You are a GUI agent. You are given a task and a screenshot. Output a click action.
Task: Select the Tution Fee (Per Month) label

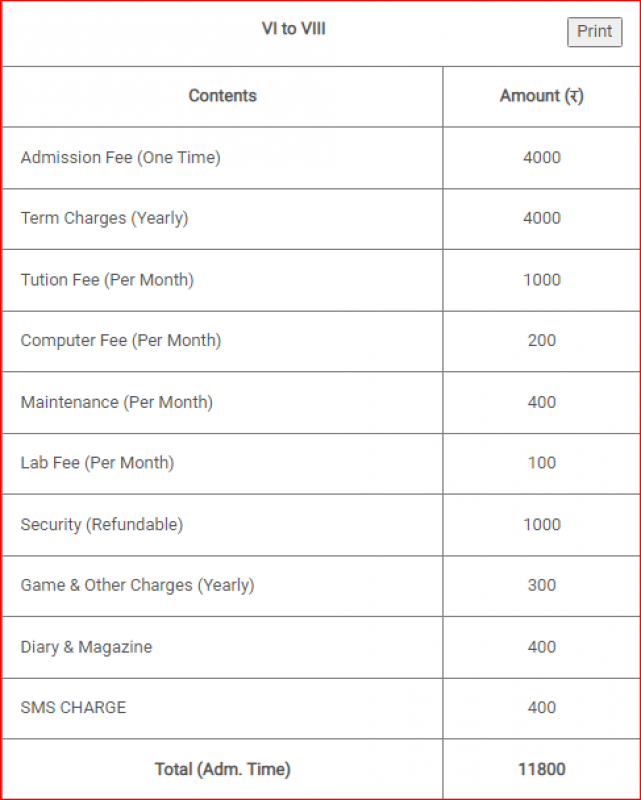coord(107,280)
